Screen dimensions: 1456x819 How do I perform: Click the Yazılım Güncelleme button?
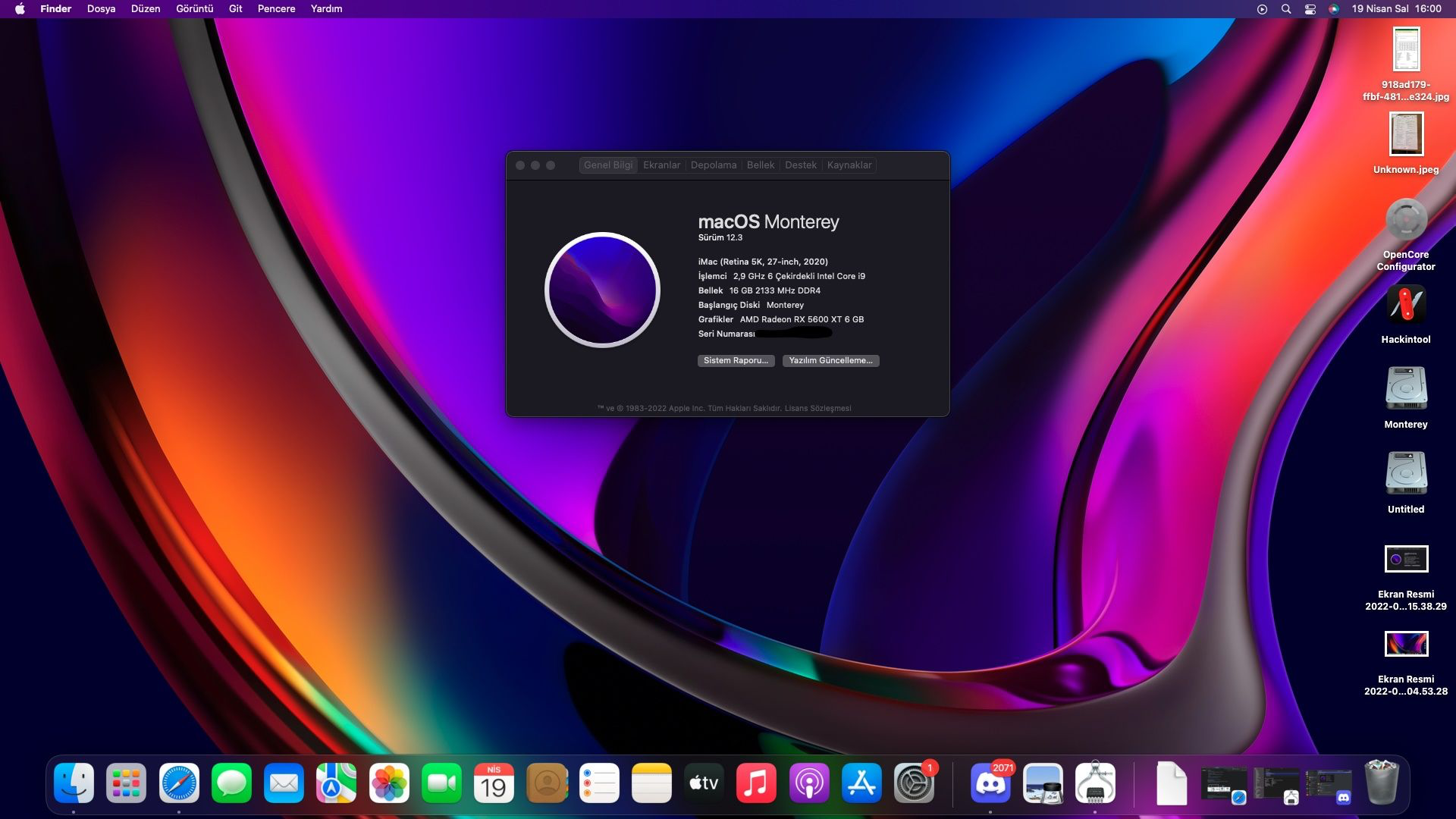point(830,361)
